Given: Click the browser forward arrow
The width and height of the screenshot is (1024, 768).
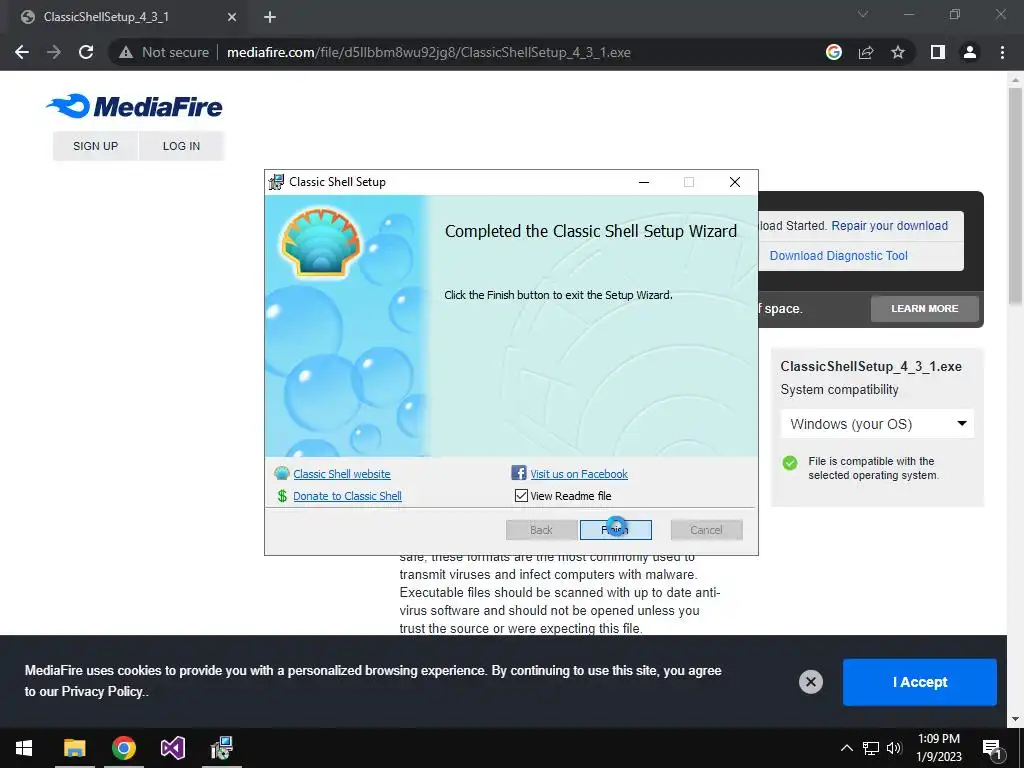Looking at the screenshot, I should (x=54, y=52).
